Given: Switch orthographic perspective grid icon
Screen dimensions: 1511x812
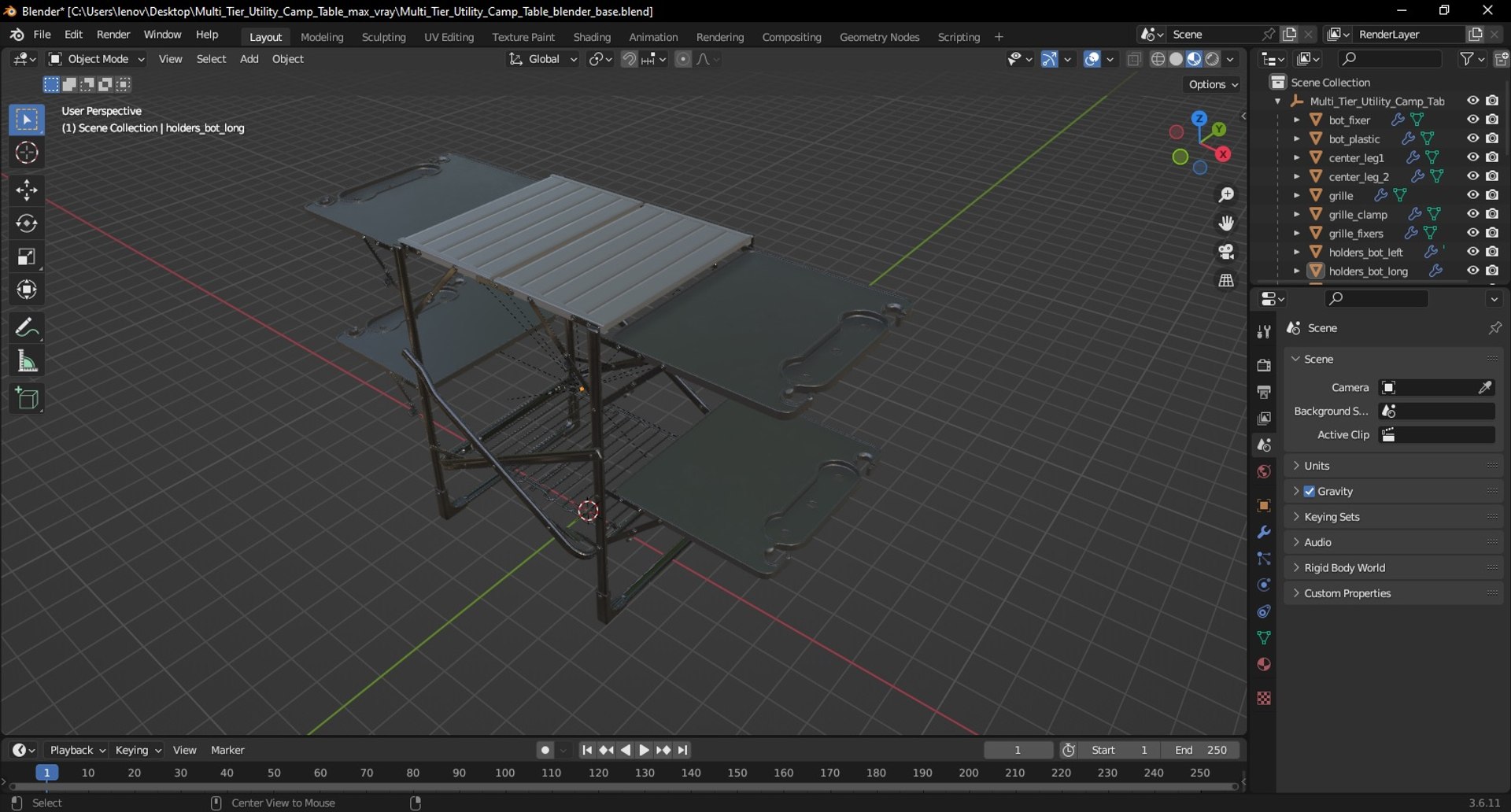Looking at the screenshot, I should (1226, 280).
